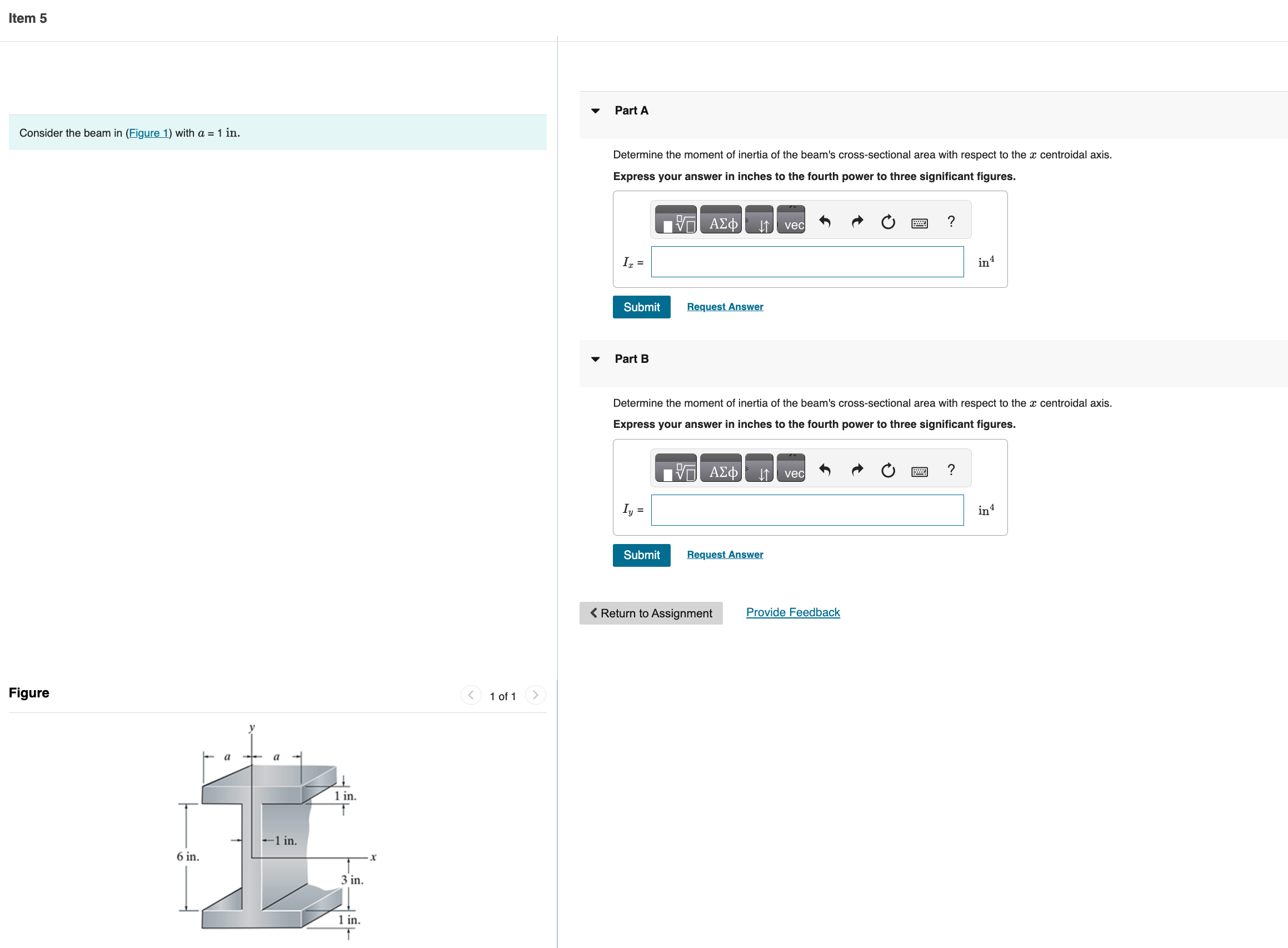Click inside the Ix answer input field
The height and width of the screenshot is (948, 1288).
click(806, 262)
